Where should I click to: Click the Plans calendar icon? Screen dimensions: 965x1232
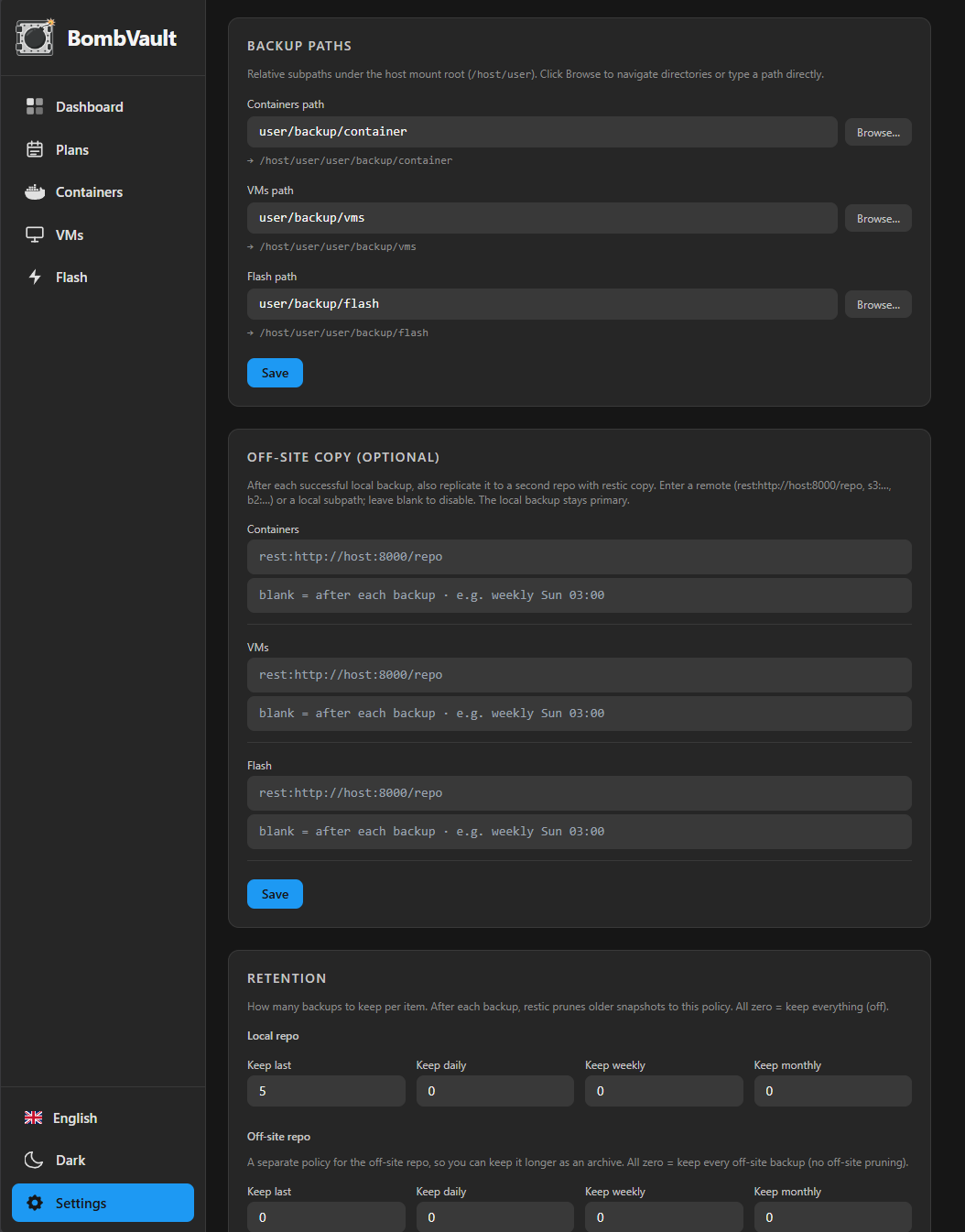[35, 149]
